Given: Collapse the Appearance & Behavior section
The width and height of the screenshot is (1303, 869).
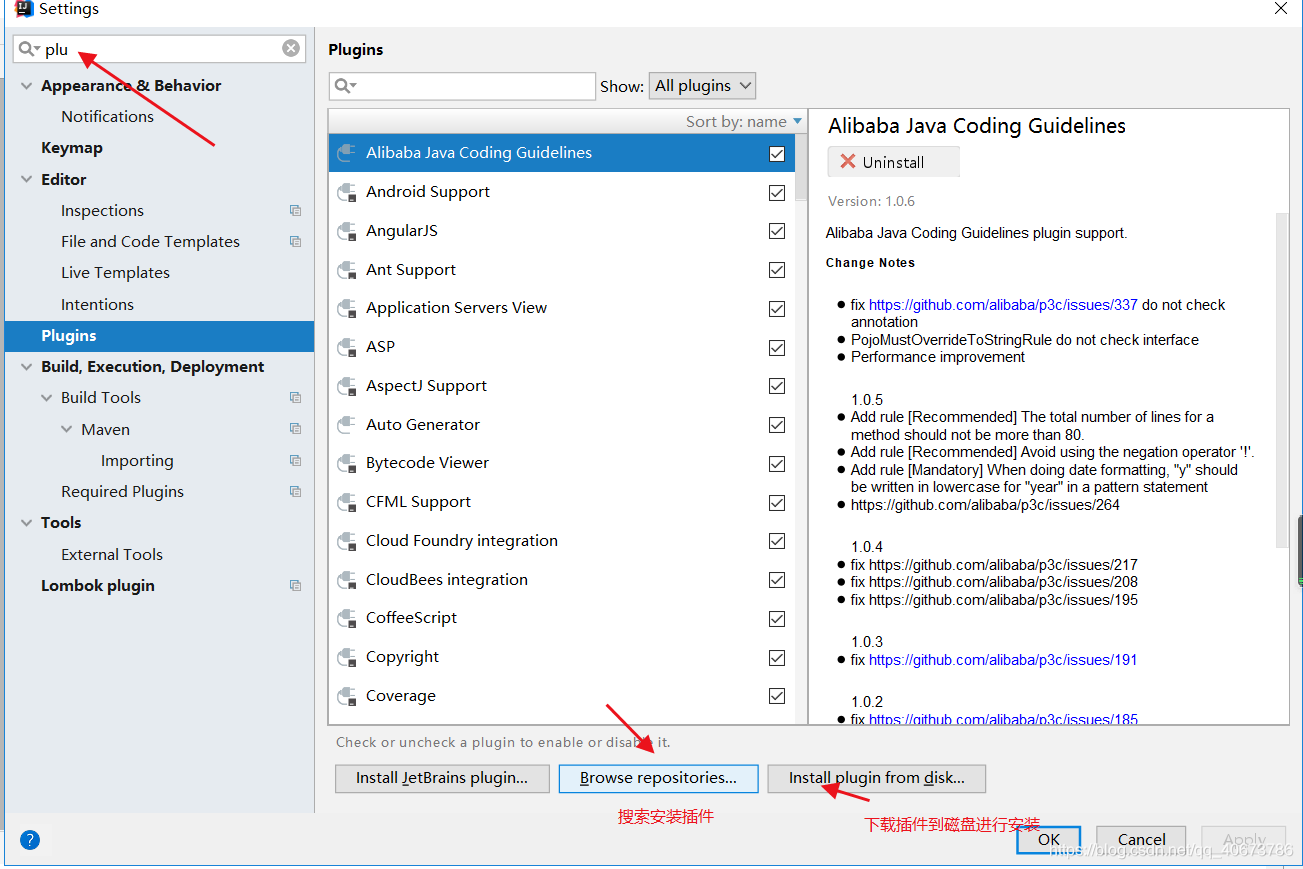Looking at the screenshot, I should point(26,86).
